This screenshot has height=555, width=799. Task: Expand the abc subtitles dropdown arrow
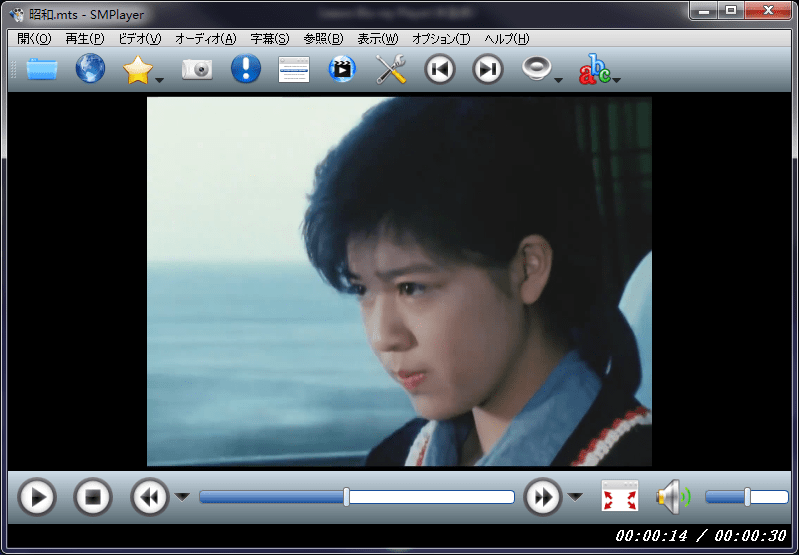pyautogui.click(x=617, y=80)
